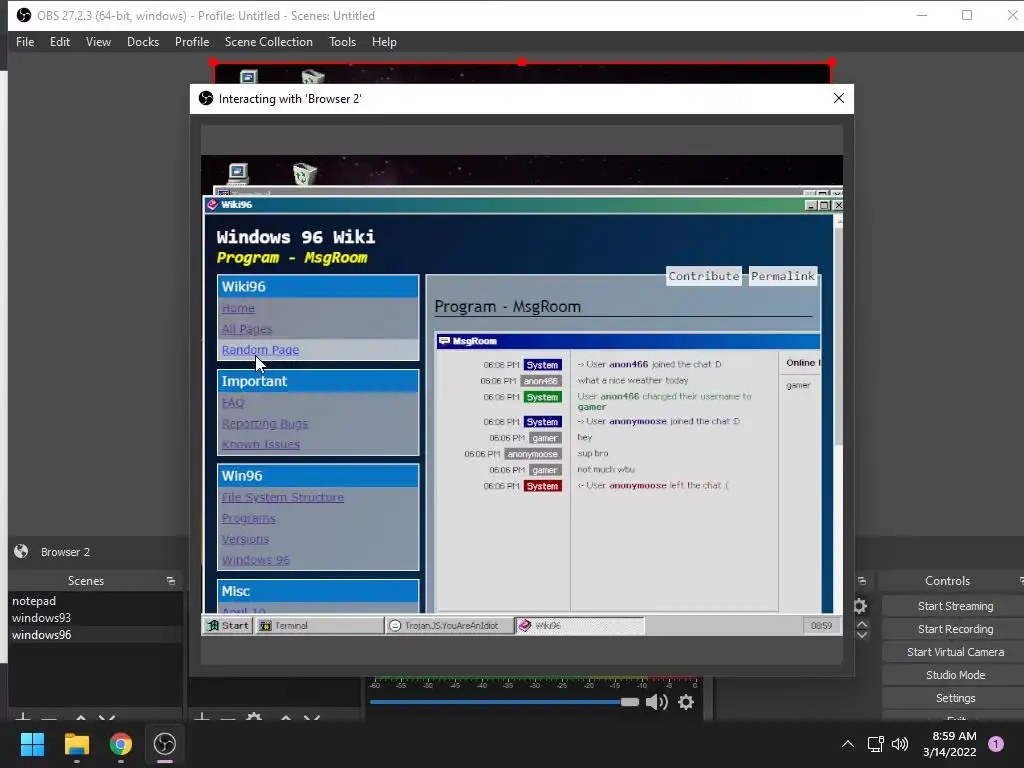Open OBS Settings from Controls
Viewport: 1024px width, 768px height.
pos(955,697)
